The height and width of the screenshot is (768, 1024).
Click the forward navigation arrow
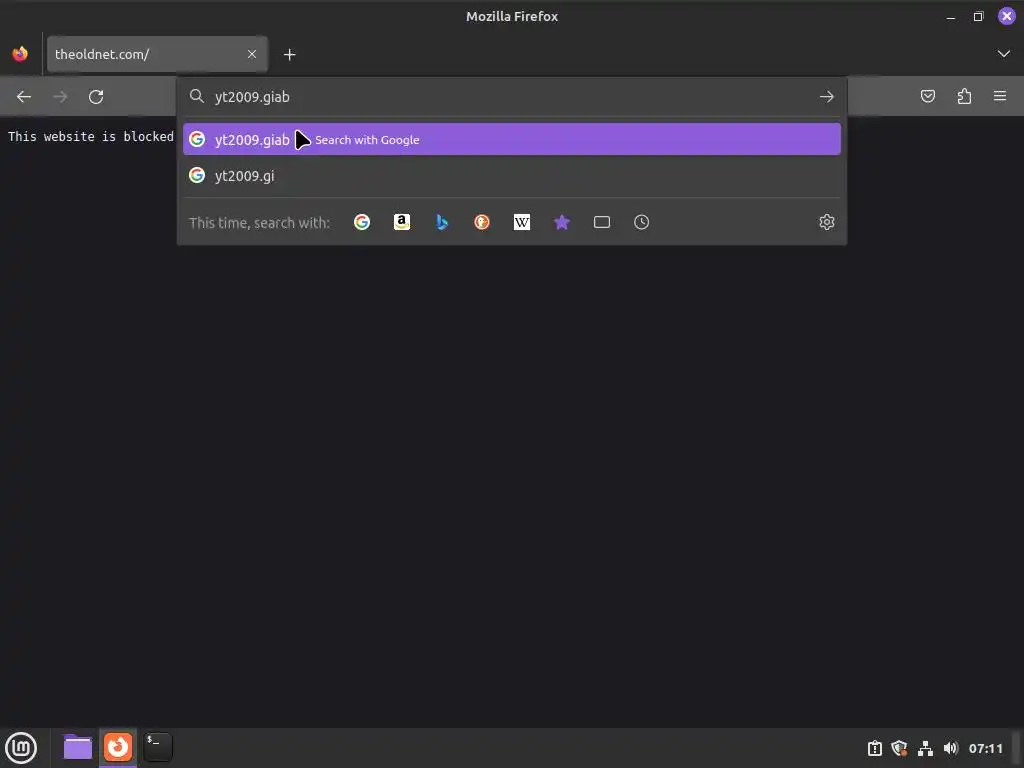pos(60,97)
